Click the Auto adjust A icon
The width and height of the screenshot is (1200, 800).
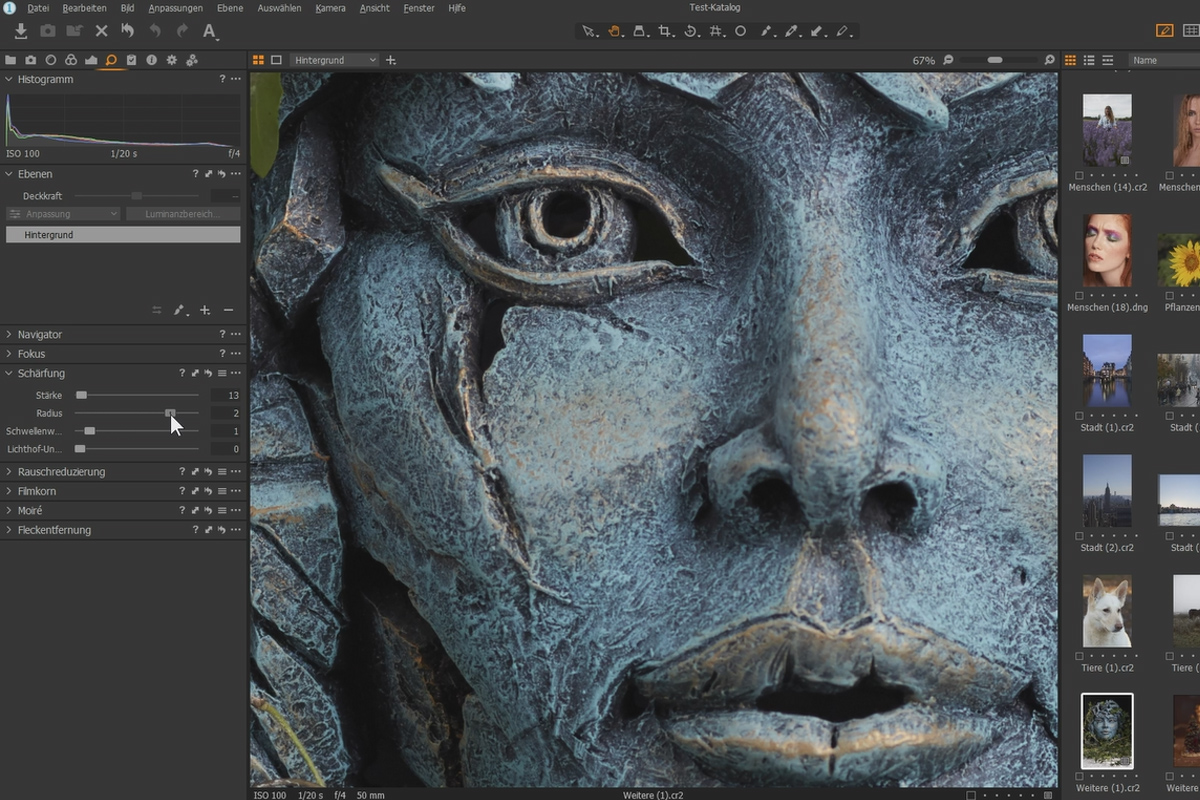coord(210,31)
